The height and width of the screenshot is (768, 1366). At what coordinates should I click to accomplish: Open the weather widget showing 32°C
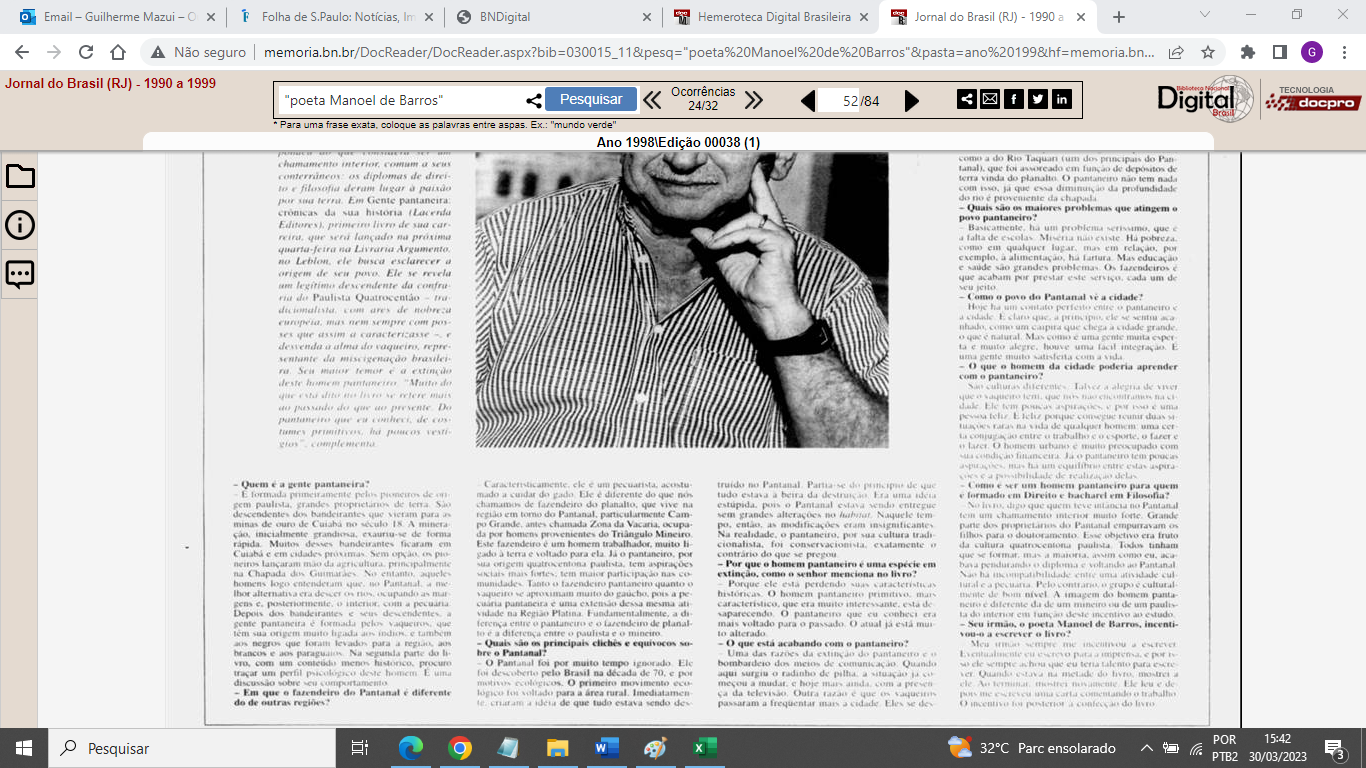pyautogui.click(x=1030, y=748)
